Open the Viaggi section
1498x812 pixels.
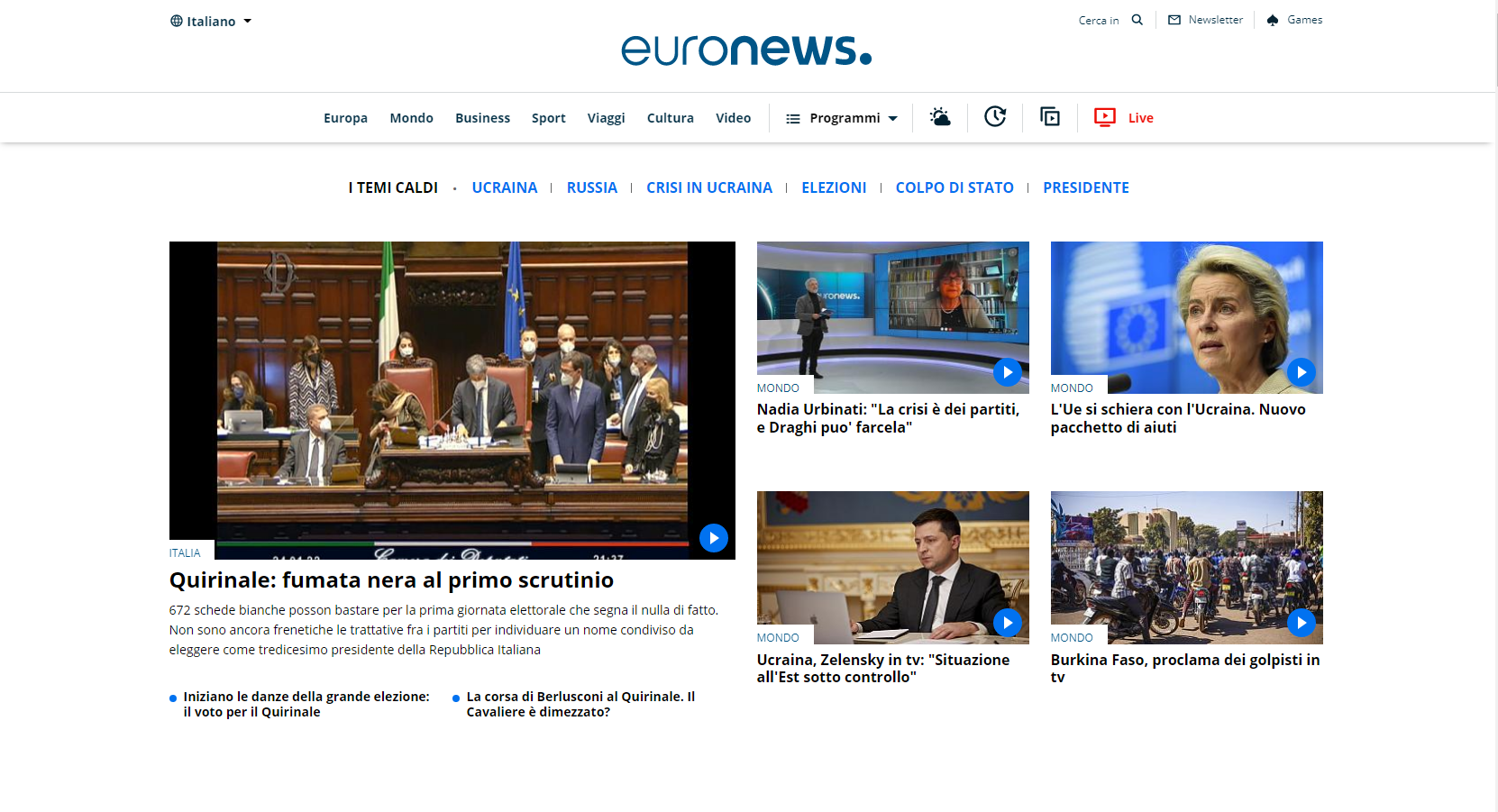[x=607, y=118]
